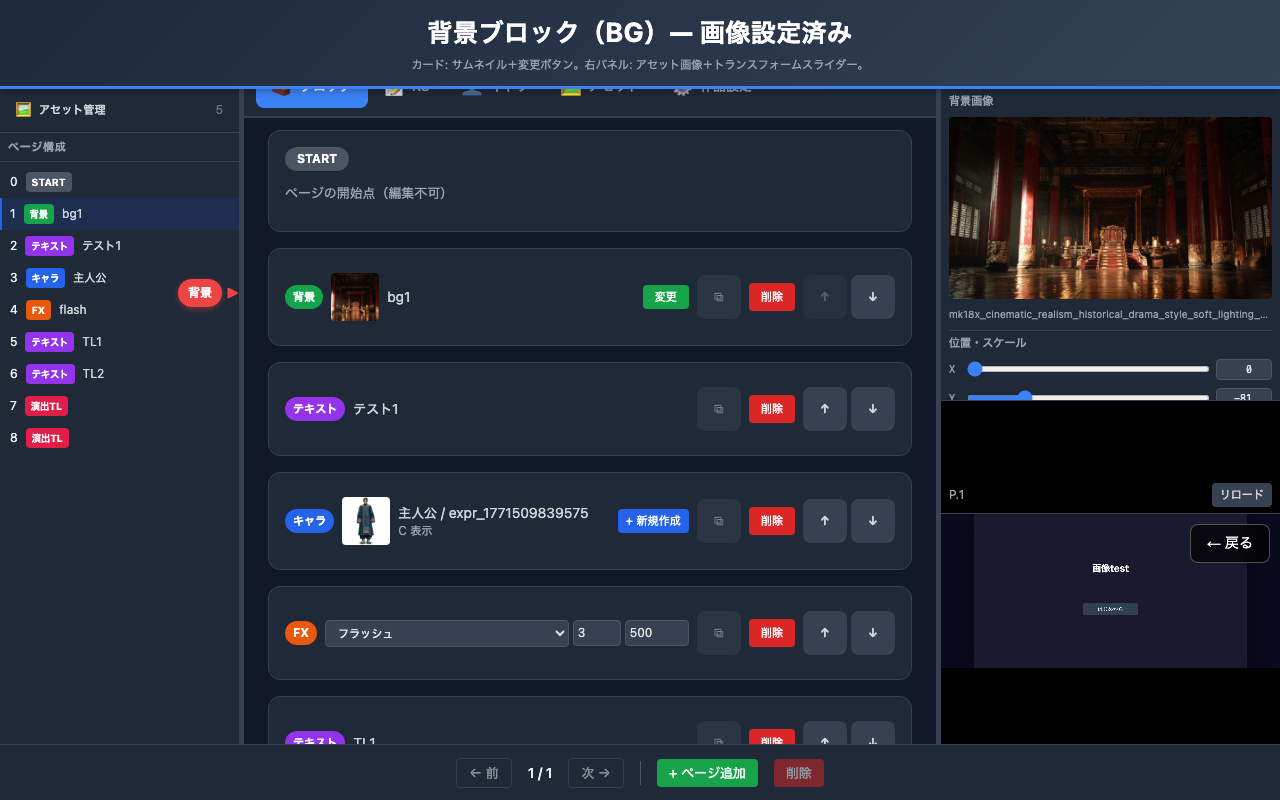1280x800 pixels.
Task: Select the flash FX row in sidebar
Action: pyautogui.click(x=119, y=310)
